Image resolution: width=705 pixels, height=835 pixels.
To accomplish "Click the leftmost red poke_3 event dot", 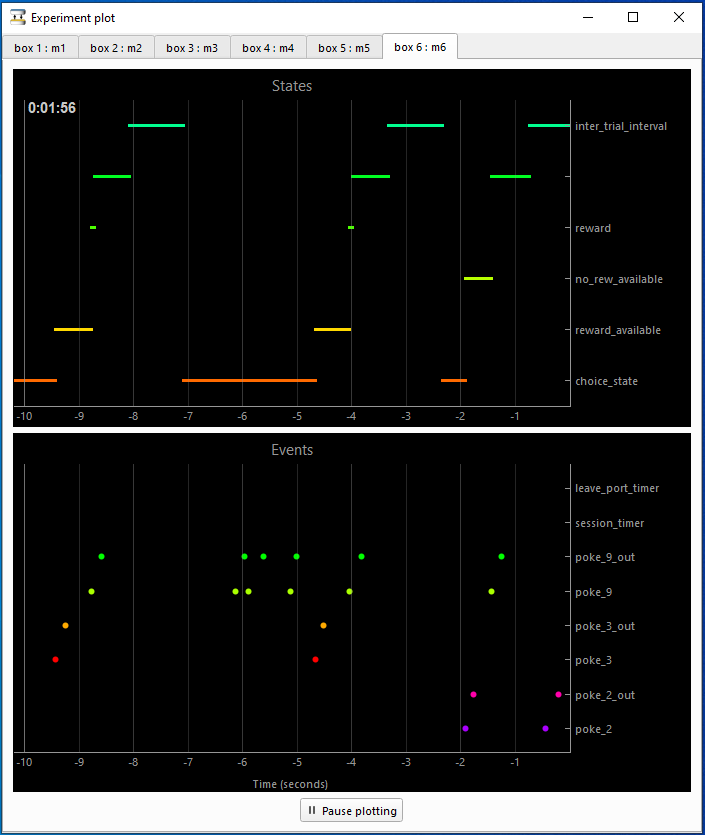I will [55, 659].
